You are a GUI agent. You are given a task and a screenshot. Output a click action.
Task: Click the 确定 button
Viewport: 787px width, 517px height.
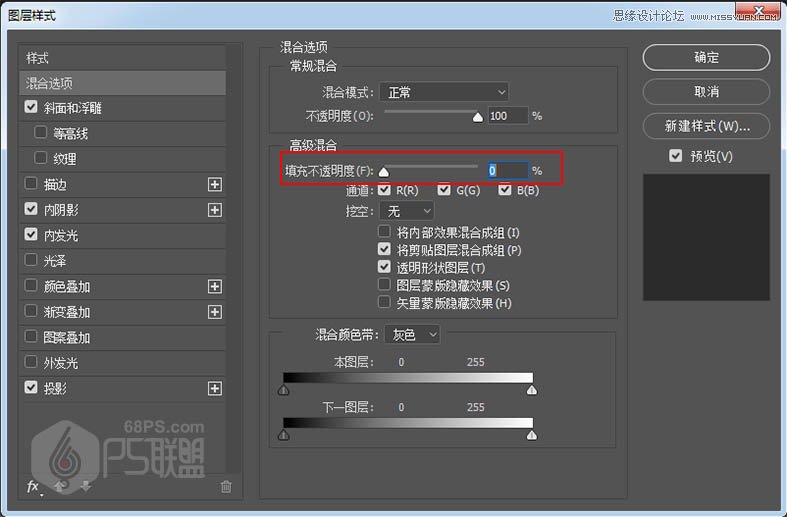[706, 57]
